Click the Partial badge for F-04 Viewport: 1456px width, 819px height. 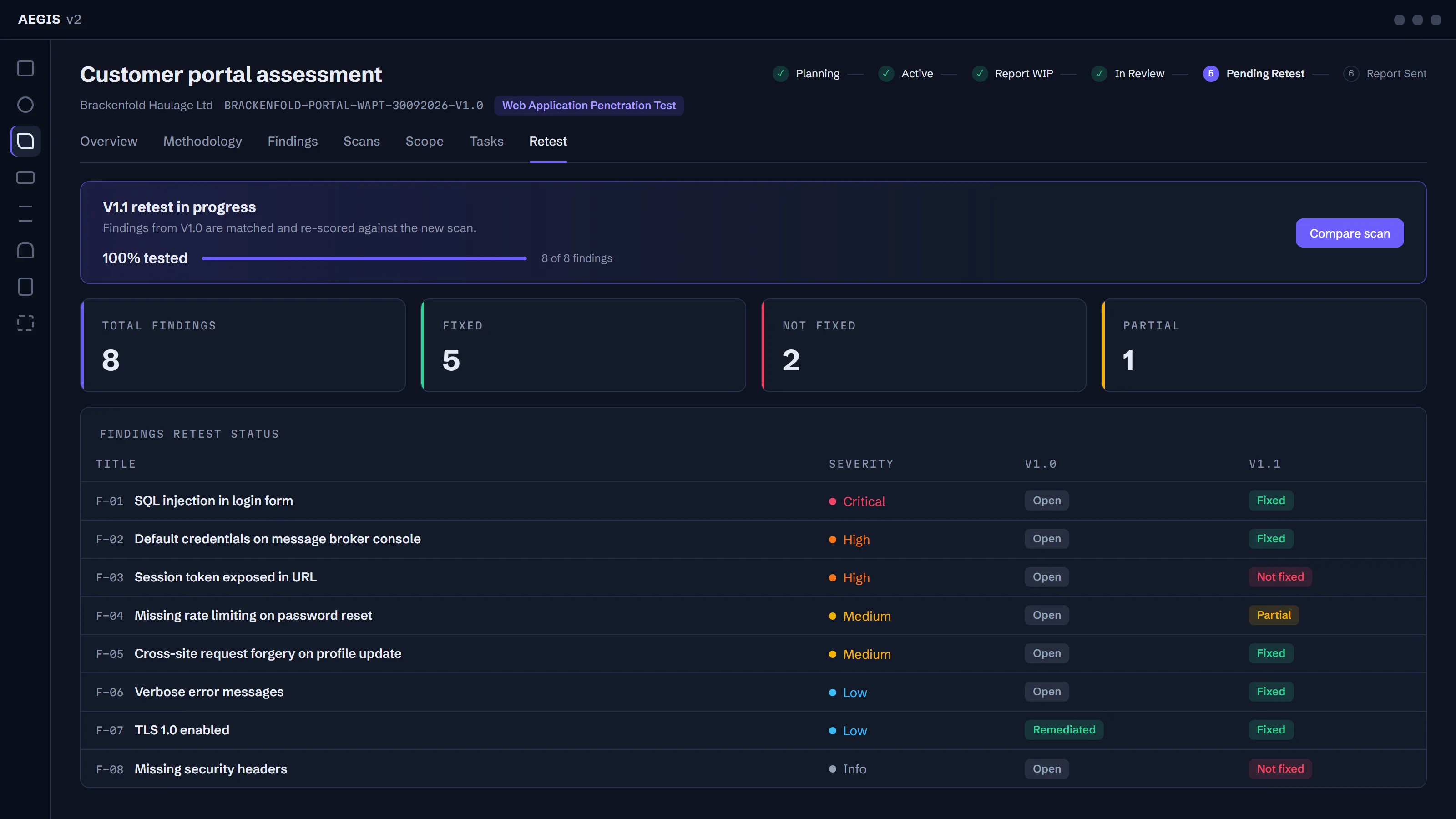coord(1274,615)
